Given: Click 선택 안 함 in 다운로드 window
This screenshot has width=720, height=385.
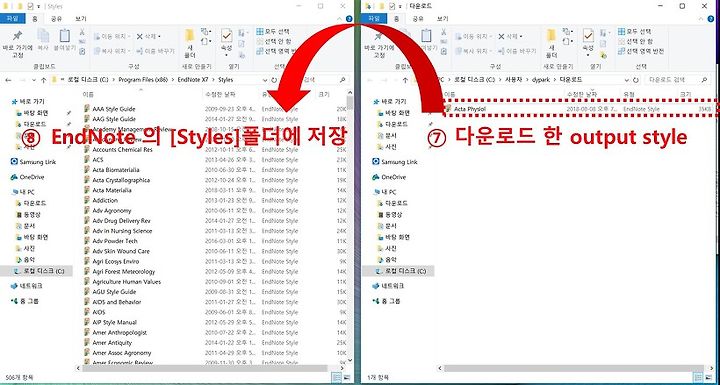Looking at the screenshot, I should point(637,41).
